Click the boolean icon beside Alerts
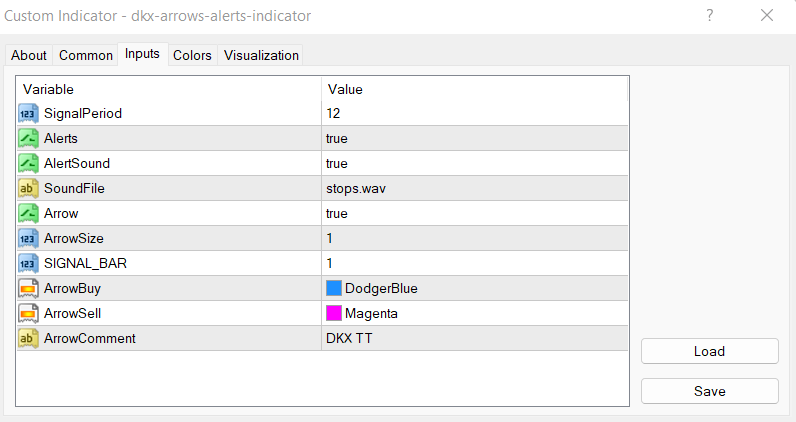 28,138
